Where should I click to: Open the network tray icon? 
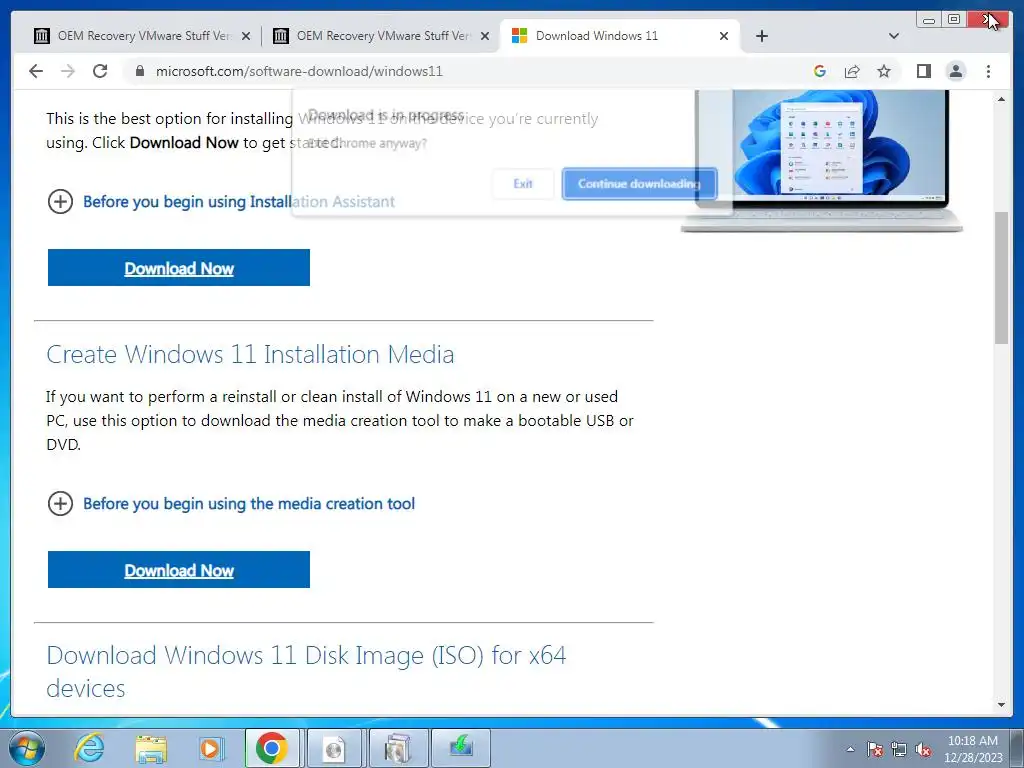point(899,749)
